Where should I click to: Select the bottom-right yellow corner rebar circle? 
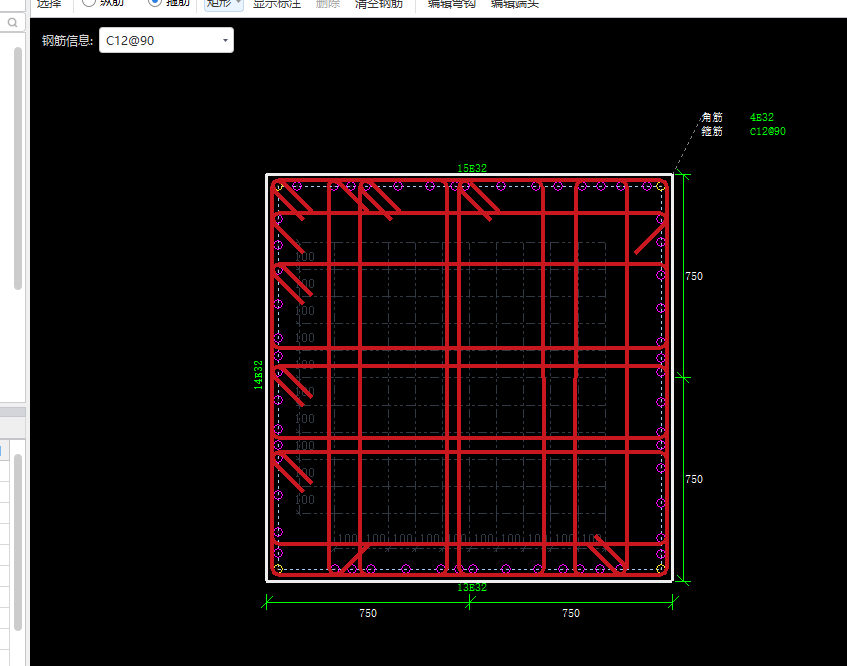pyautogui.click(x=660, y=568)
